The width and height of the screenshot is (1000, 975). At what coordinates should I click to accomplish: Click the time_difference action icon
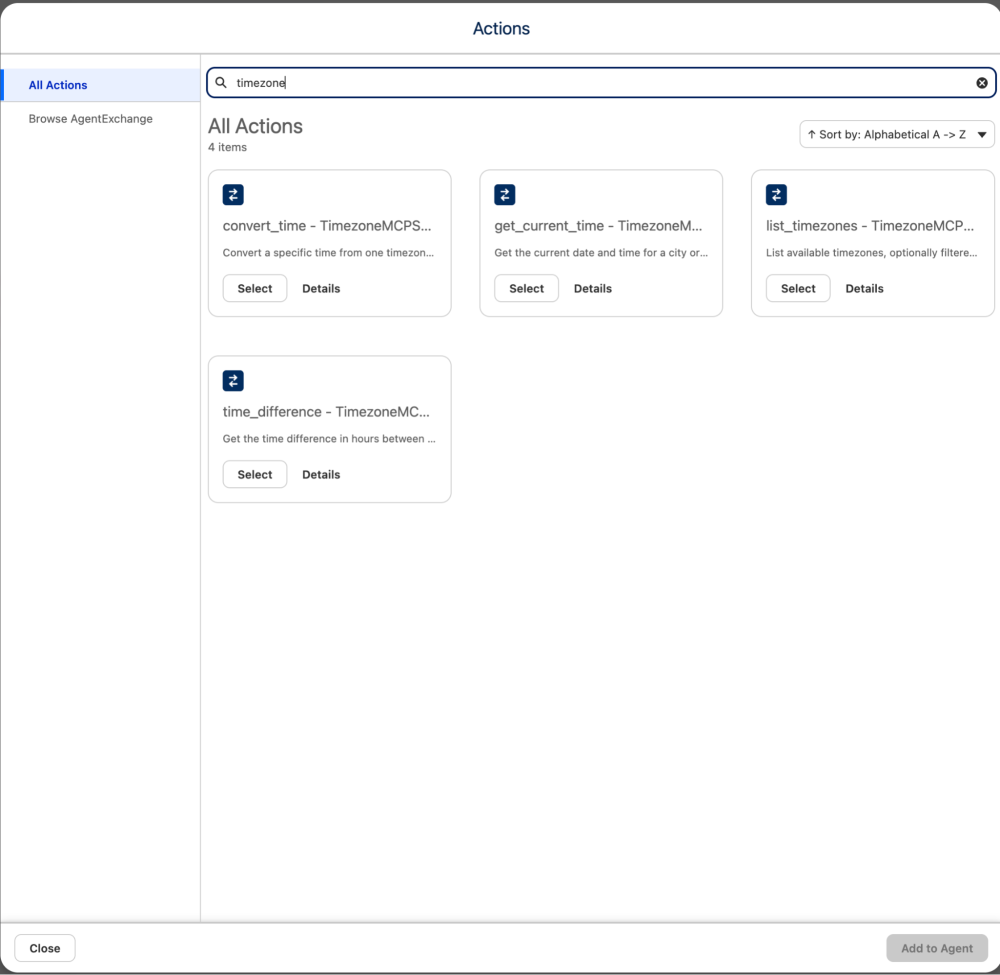(233, 381)
